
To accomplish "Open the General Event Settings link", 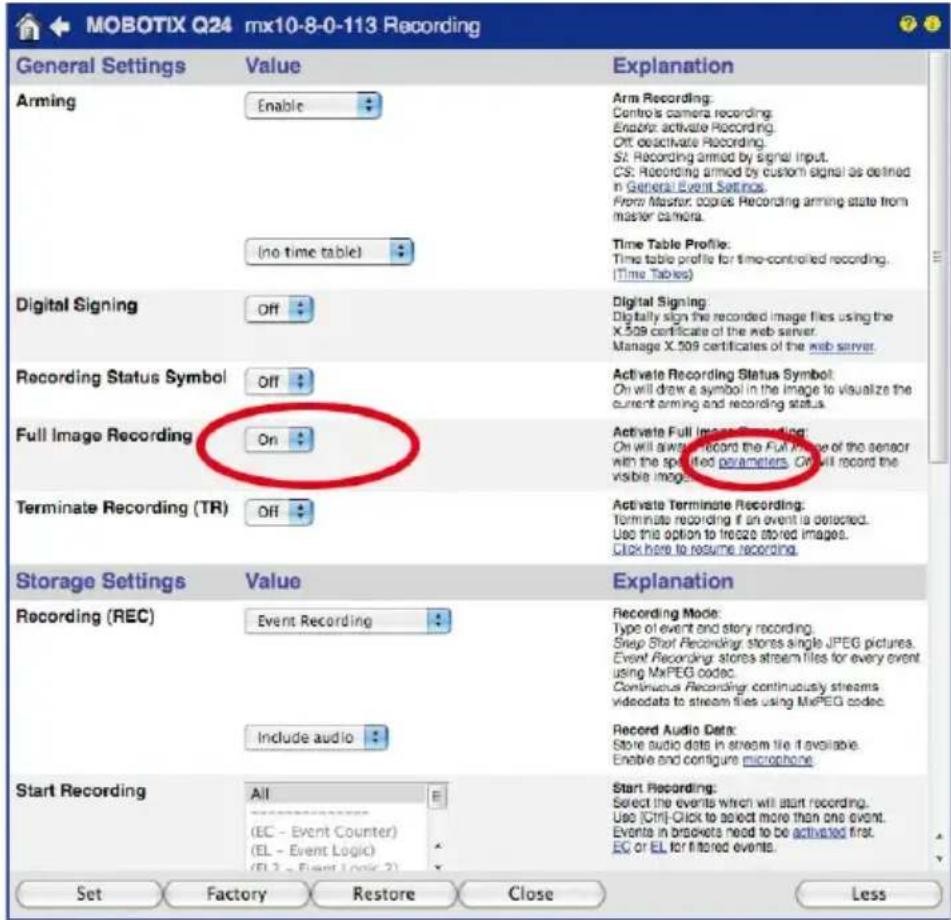I will [x=695, y=186].
